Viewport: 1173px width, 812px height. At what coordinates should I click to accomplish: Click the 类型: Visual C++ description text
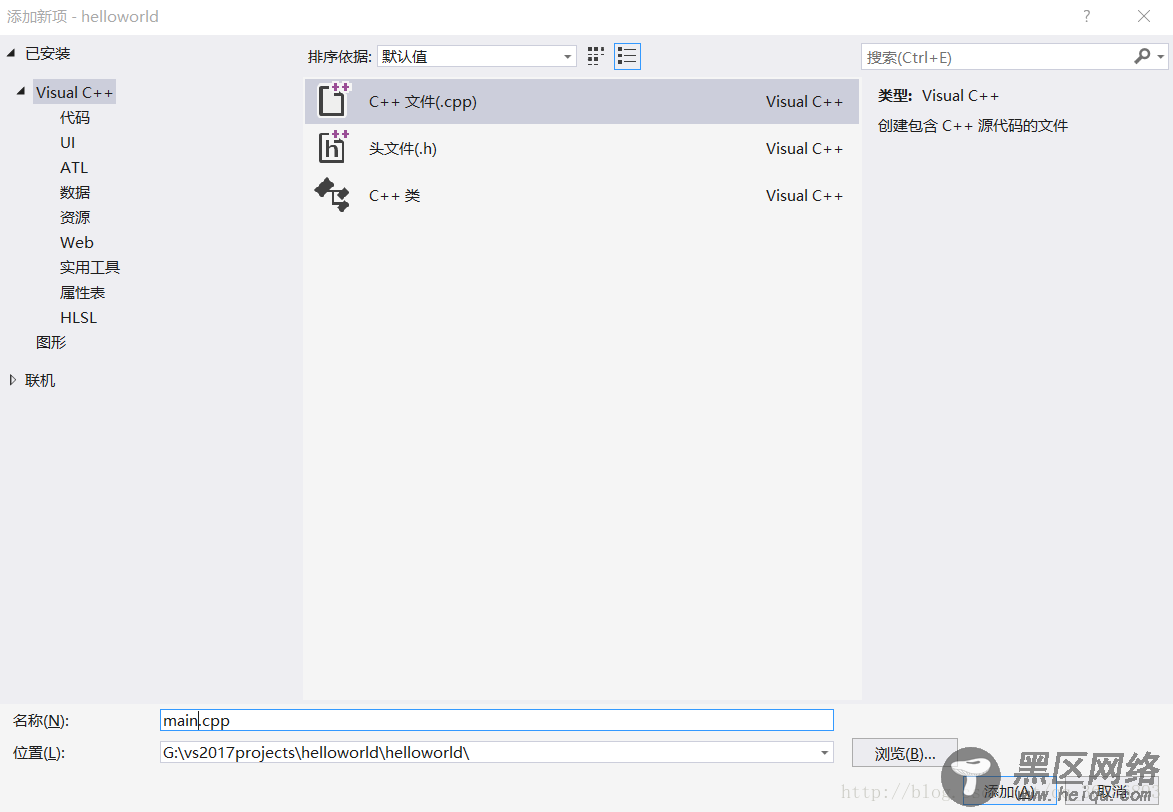pos(938,96)
